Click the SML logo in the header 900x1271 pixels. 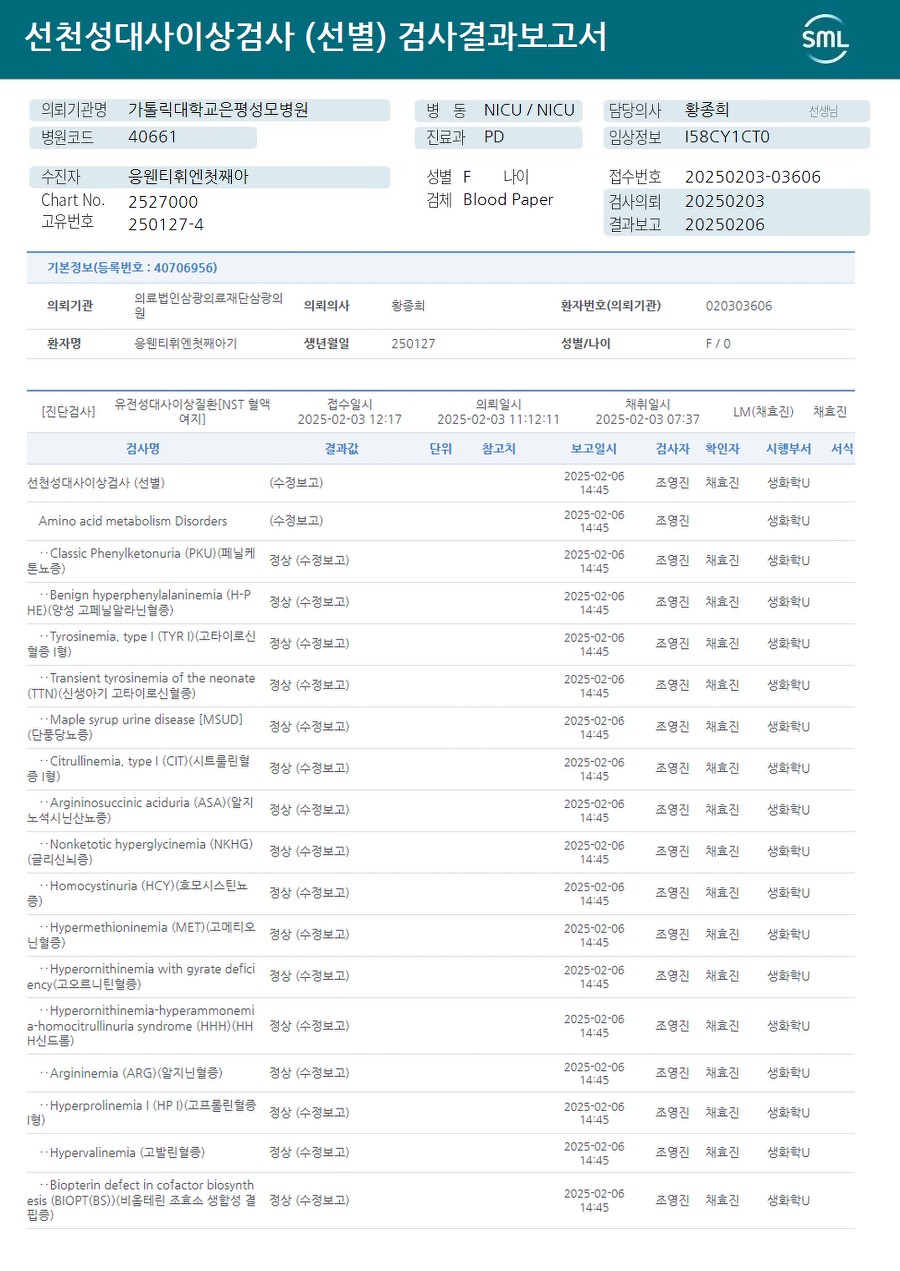[825, 39]
